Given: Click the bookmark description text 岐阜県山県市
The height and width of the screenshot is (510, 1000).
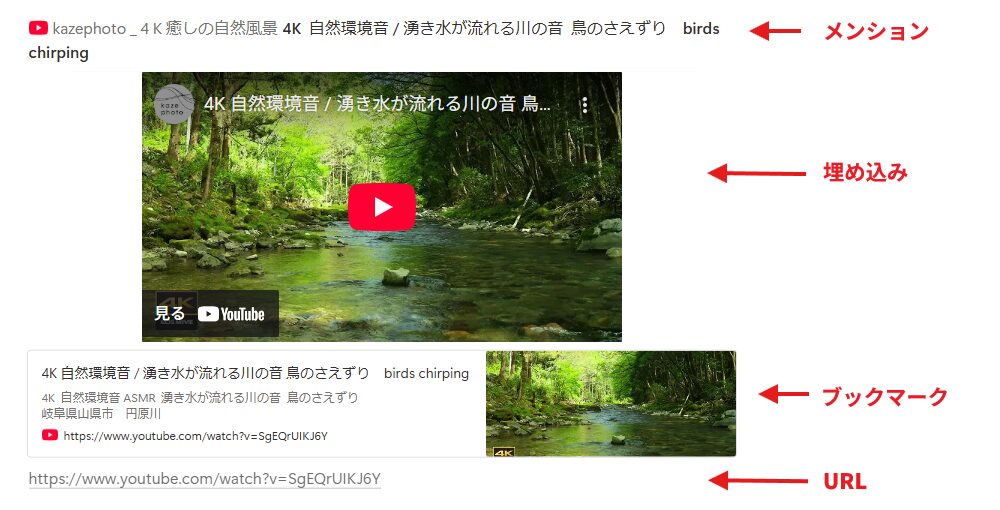Looking at the screenshot, I should 77,414.
